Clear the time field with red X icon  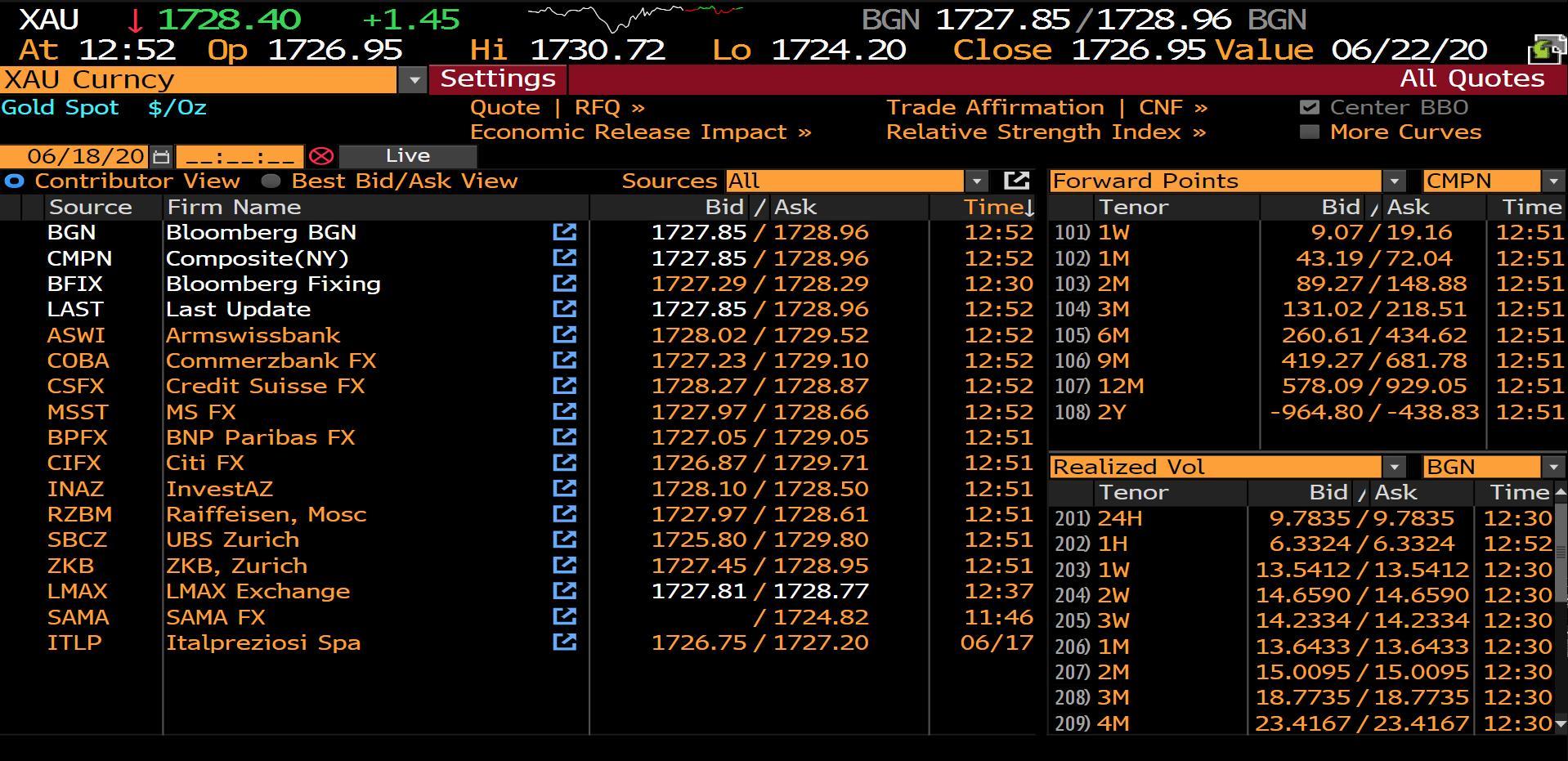[321, 156]
